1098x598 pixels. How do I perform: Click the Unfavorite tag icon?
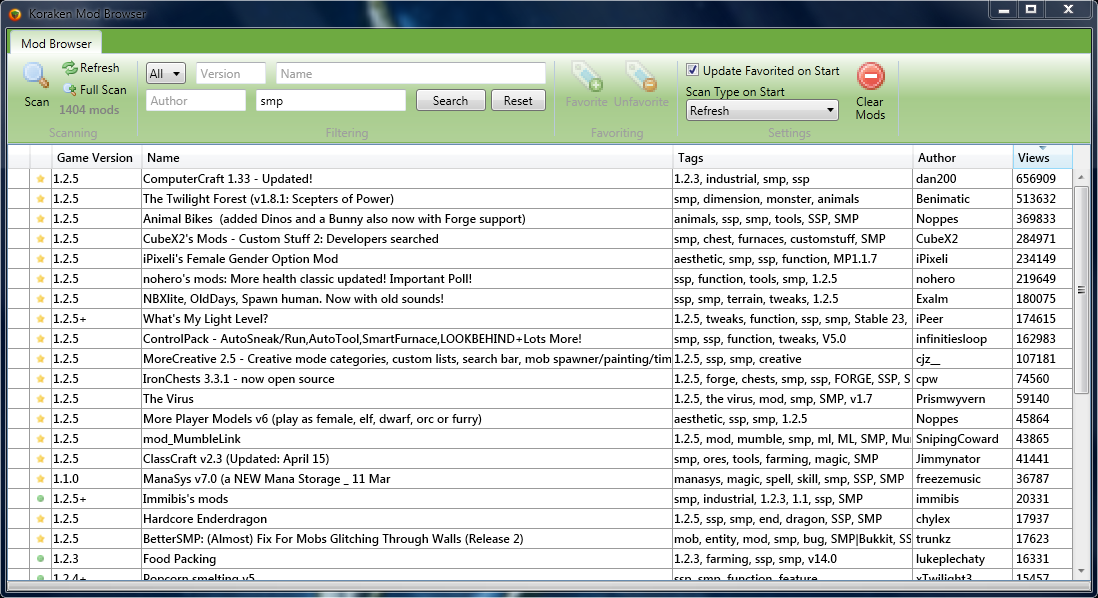tap(641, 77)
